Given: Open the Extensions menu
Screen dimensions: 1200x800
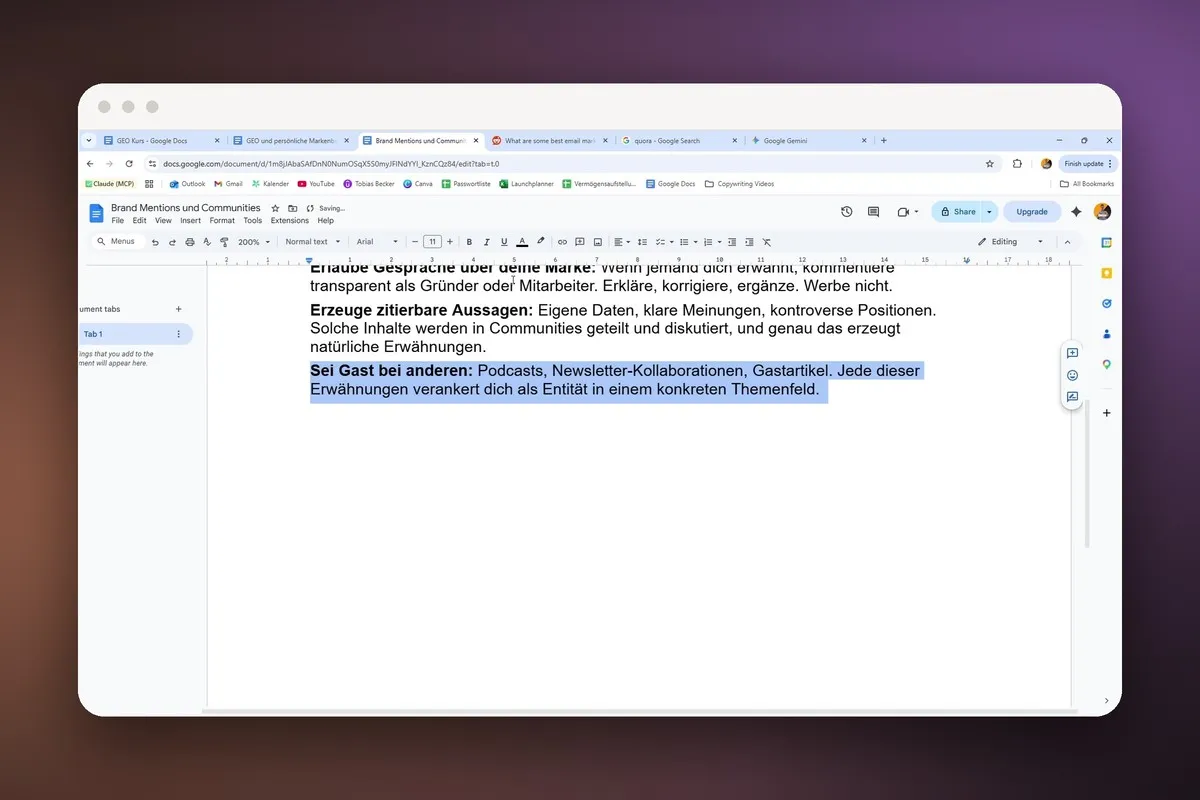Looking at the screenshot, I should [290, 221].
